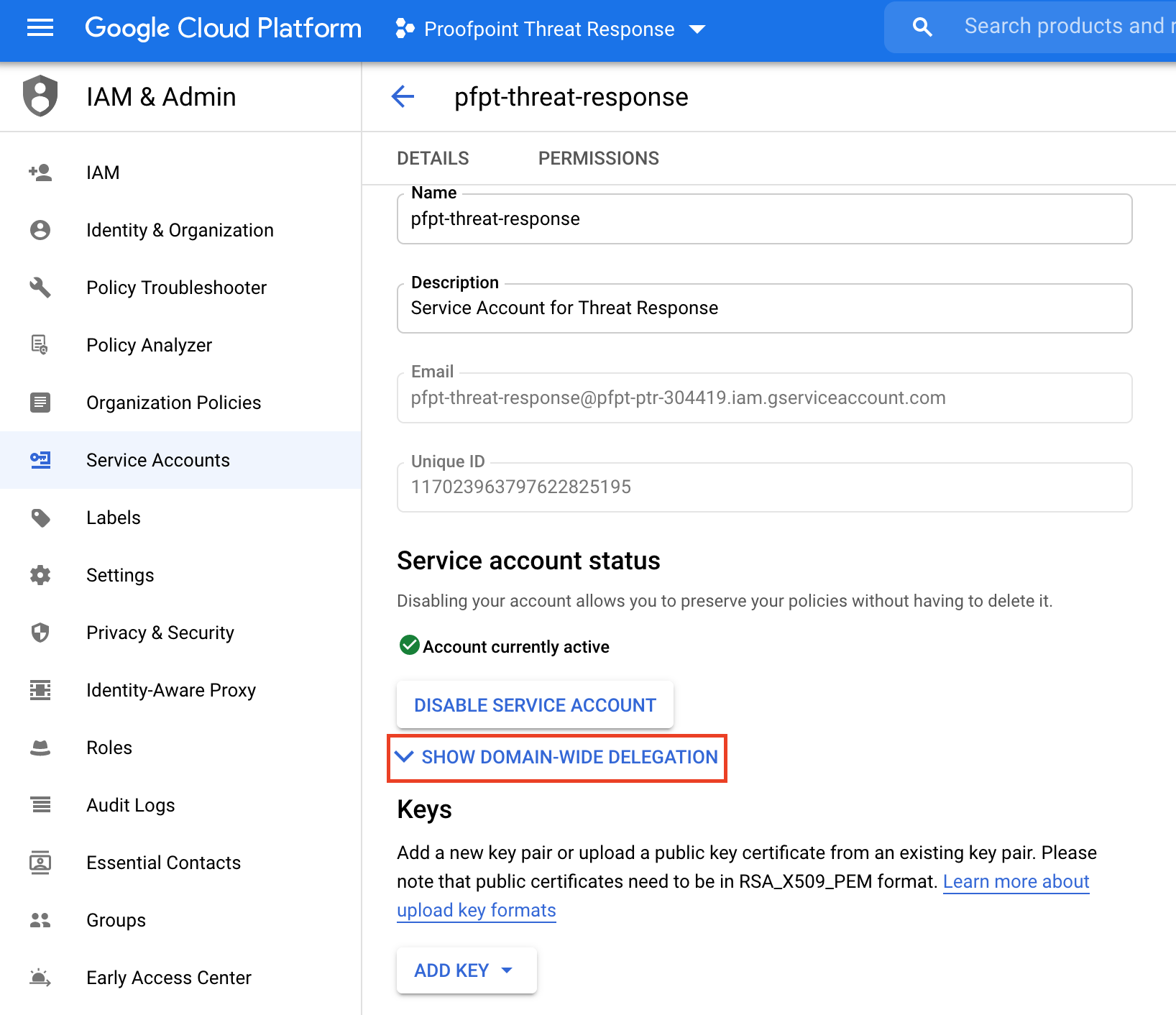Open the Proofpoint Threat Response project dropdown
Viewport: 1176px width, 1015px height.
551,29
